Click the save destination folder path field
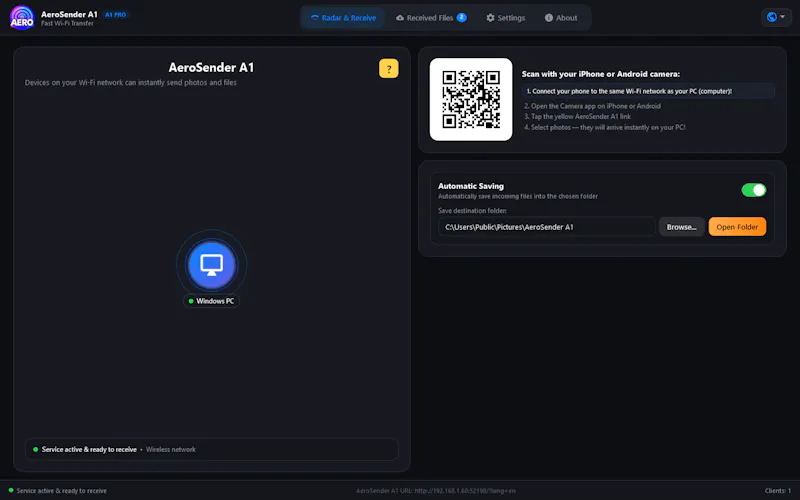This screenshot has height=500, width=800. click(x=546, y=227)
